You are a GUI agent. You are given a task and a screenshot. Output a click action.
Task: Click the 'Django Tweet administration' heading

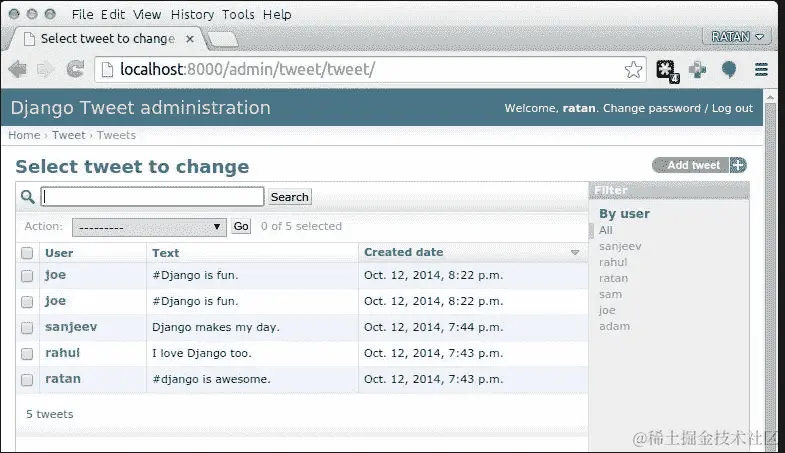coord(141,108)
